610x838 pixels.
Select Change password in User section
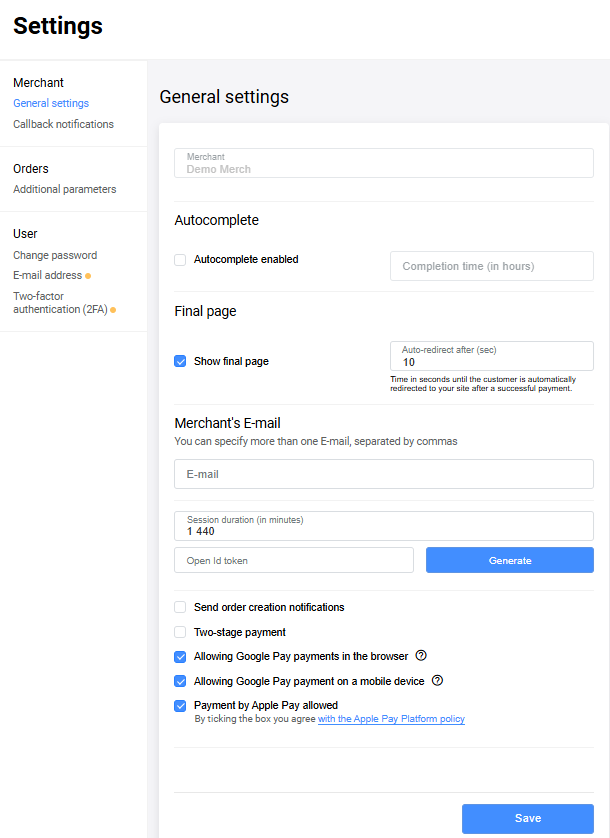55,255
